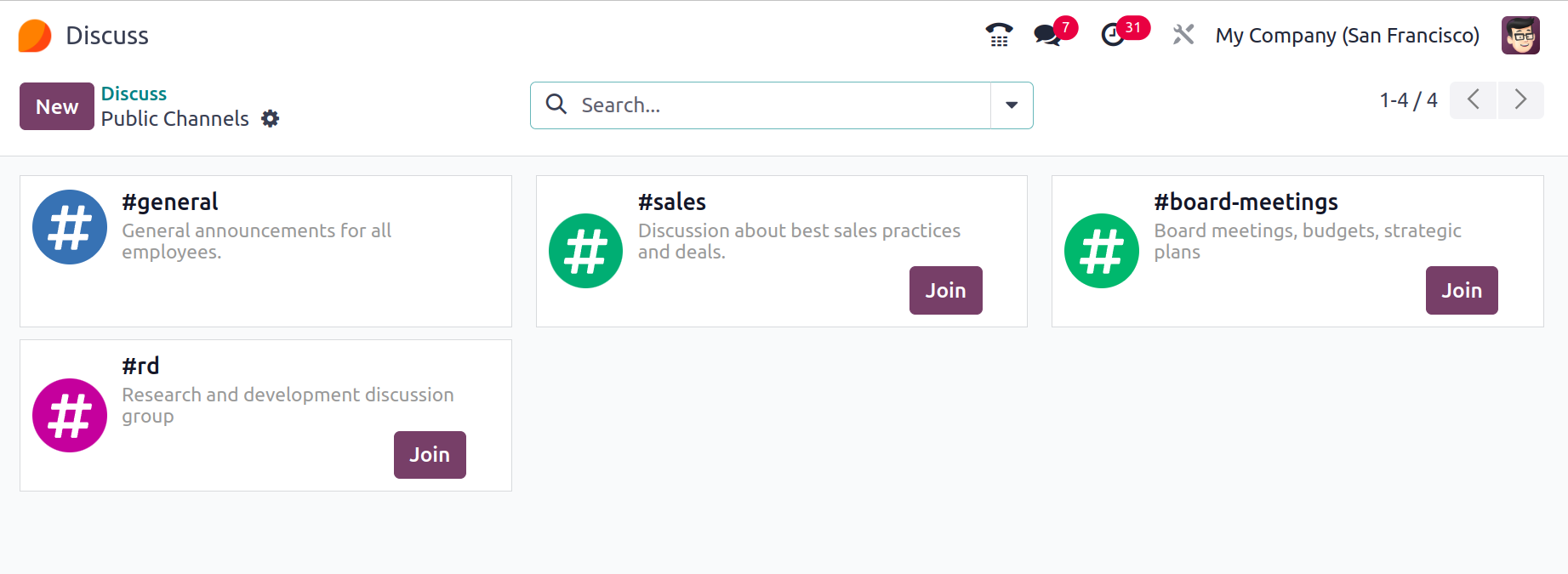Click the #general channel hash avatar
This screenshot has width=1568, height=574.
(70, 227)
